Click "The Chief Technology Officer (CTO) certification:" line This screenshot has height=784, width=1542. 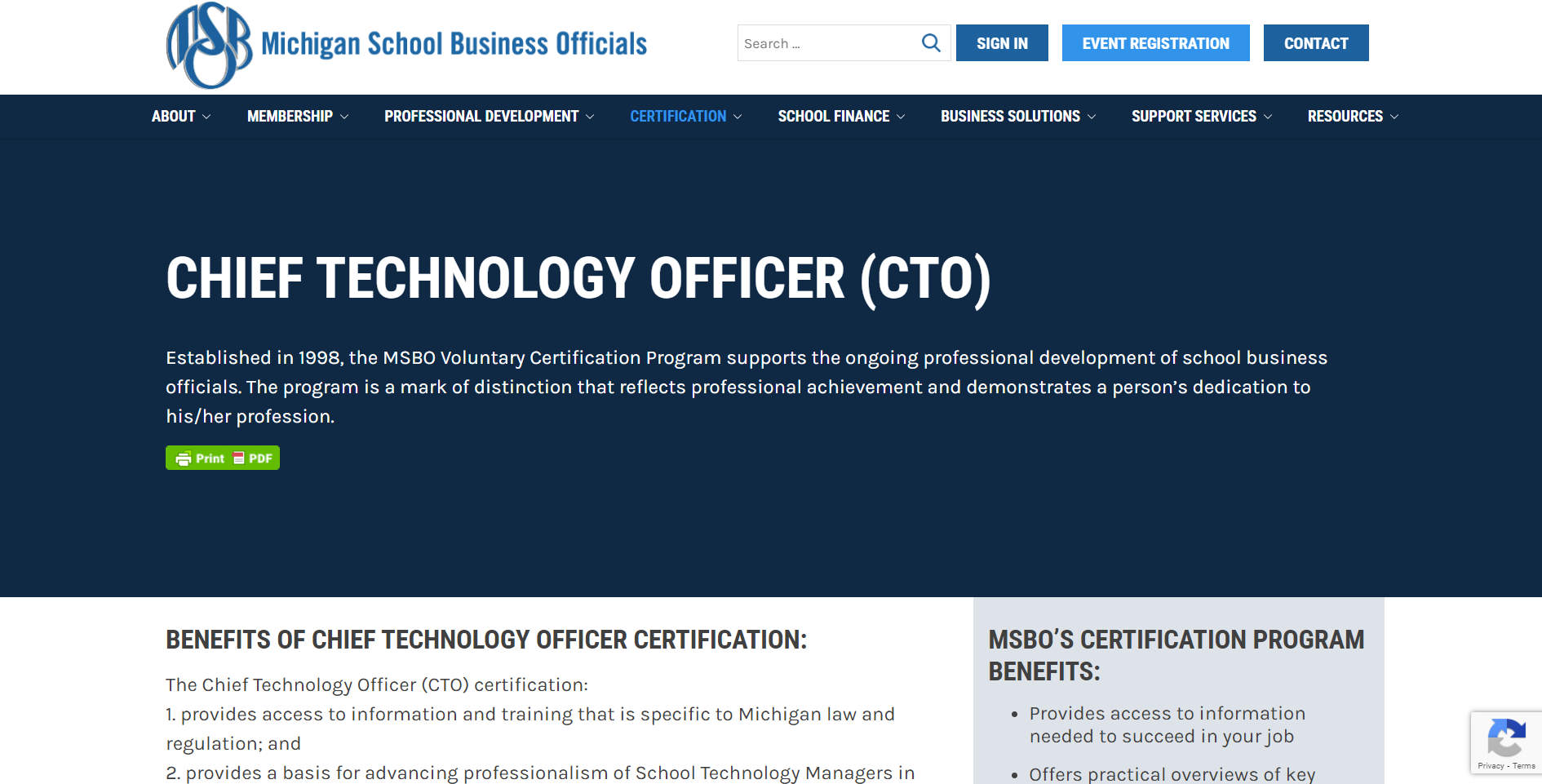[x=377, y=684]
